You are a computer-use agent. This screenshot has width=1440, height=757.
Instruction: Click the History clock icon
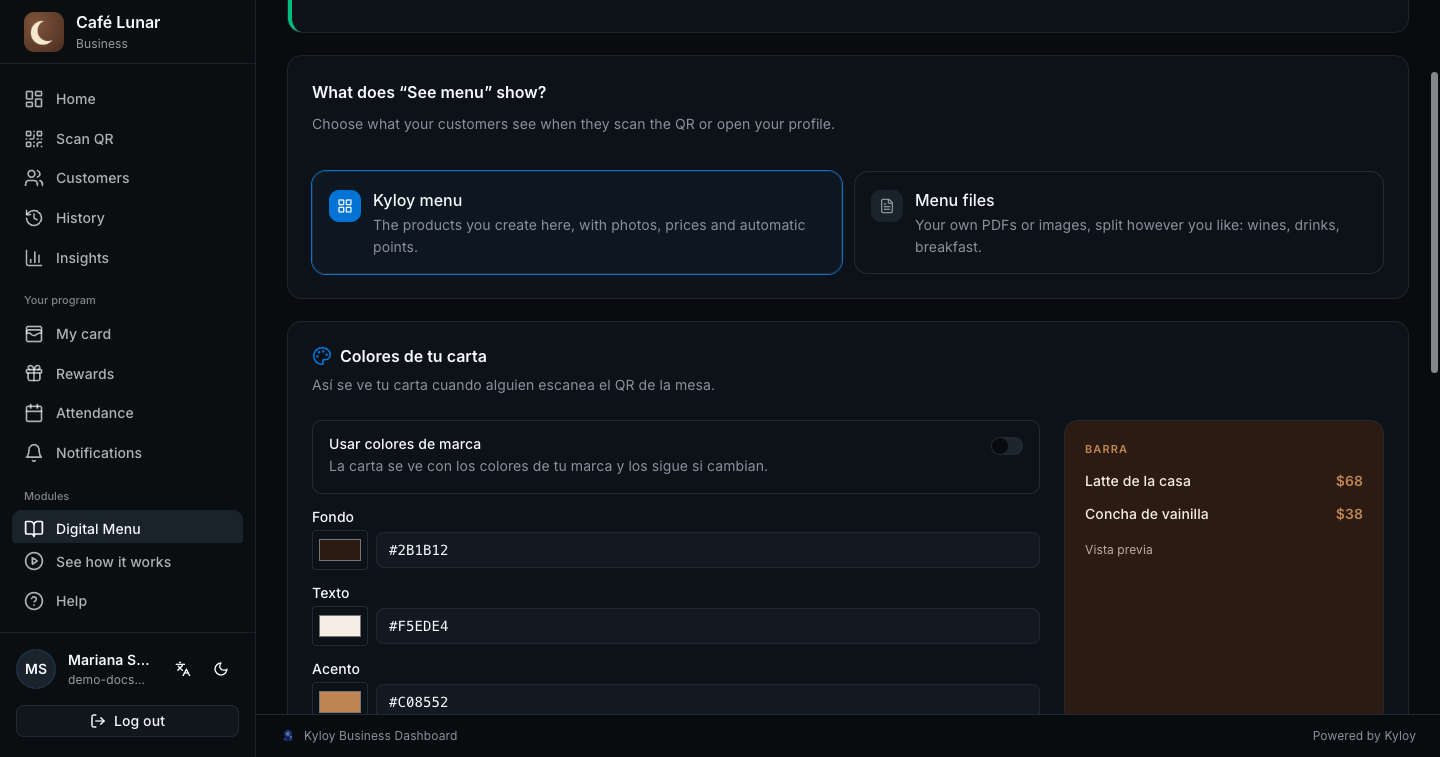(x=34, y=218)
